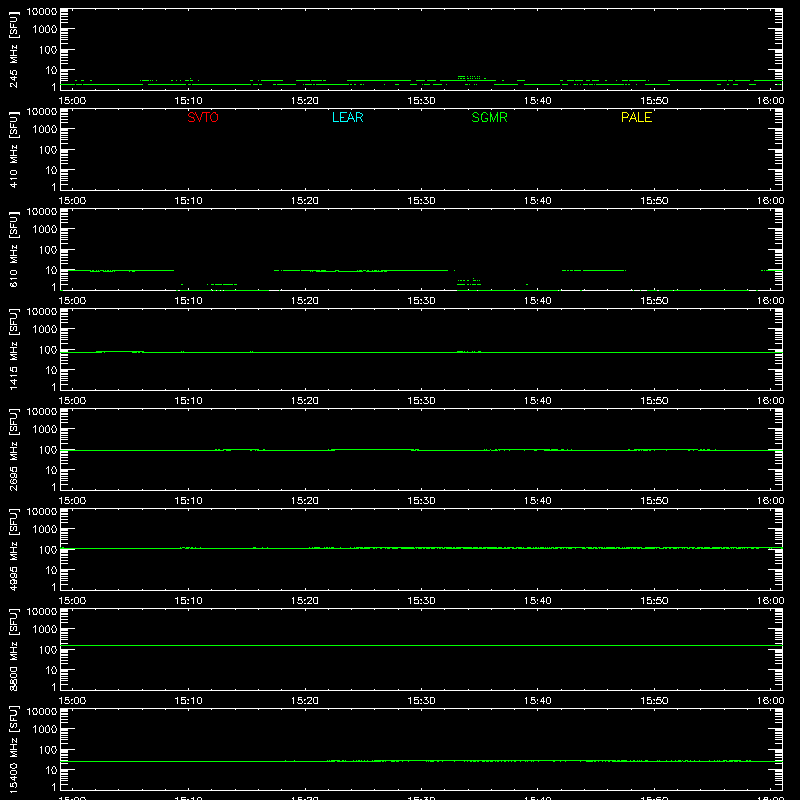Click 15:40 tick label below 245 MHz plot
This screenshot has height=800, width=800.
click(538, 101)
